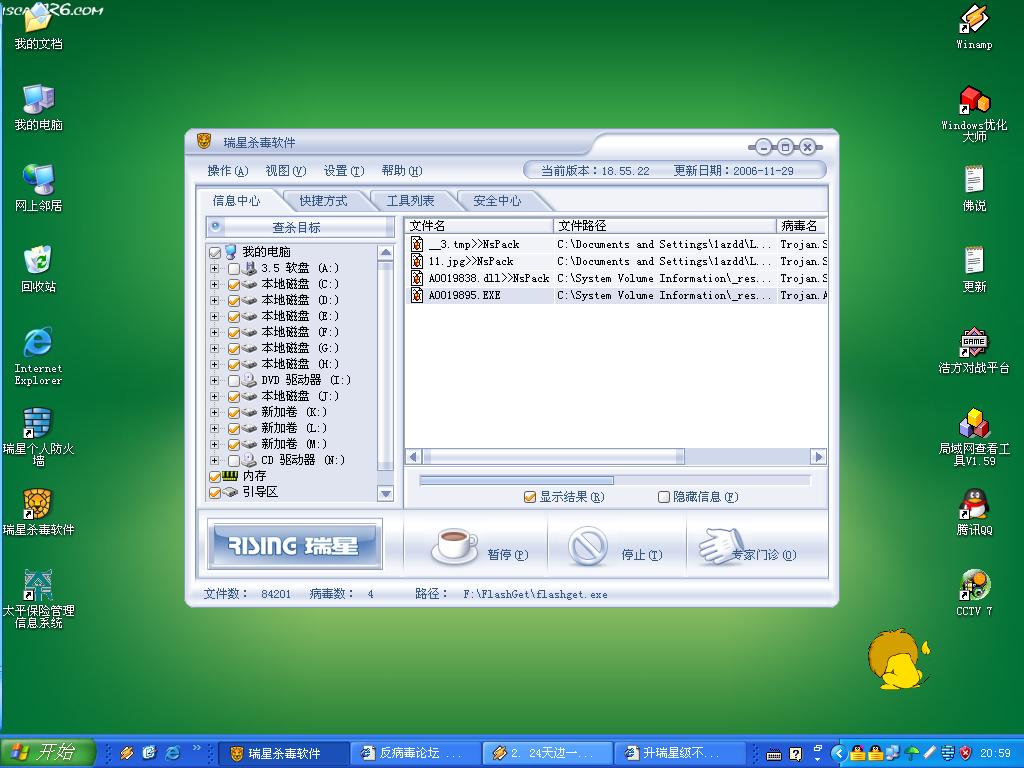1024x768 pixels.
Task: Click the 暂停(P) pause button
Action: pyautogui.click(x=480, y=547)
